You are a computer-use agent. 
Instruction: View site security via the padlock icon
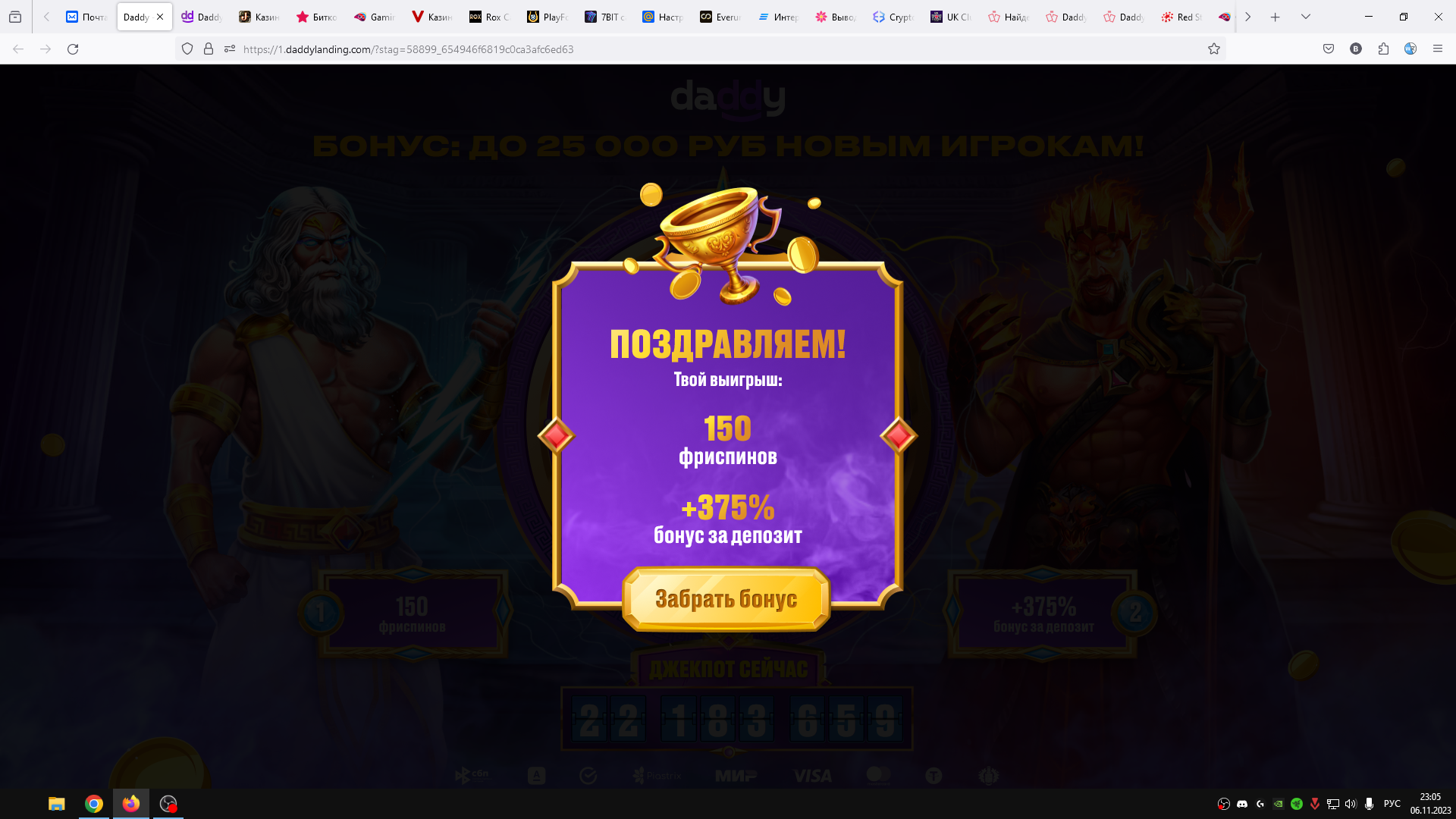pos(209,49)
